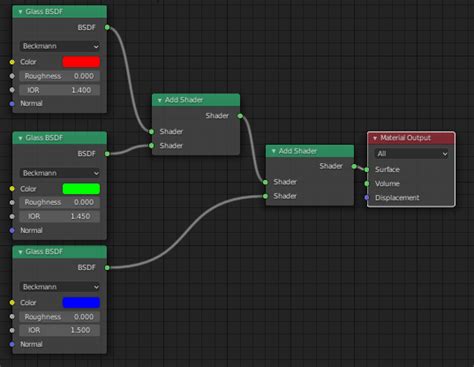The image size is (474, 367).
Task: Collapse the first Add Shader node
Action: [x=160, y=100]
